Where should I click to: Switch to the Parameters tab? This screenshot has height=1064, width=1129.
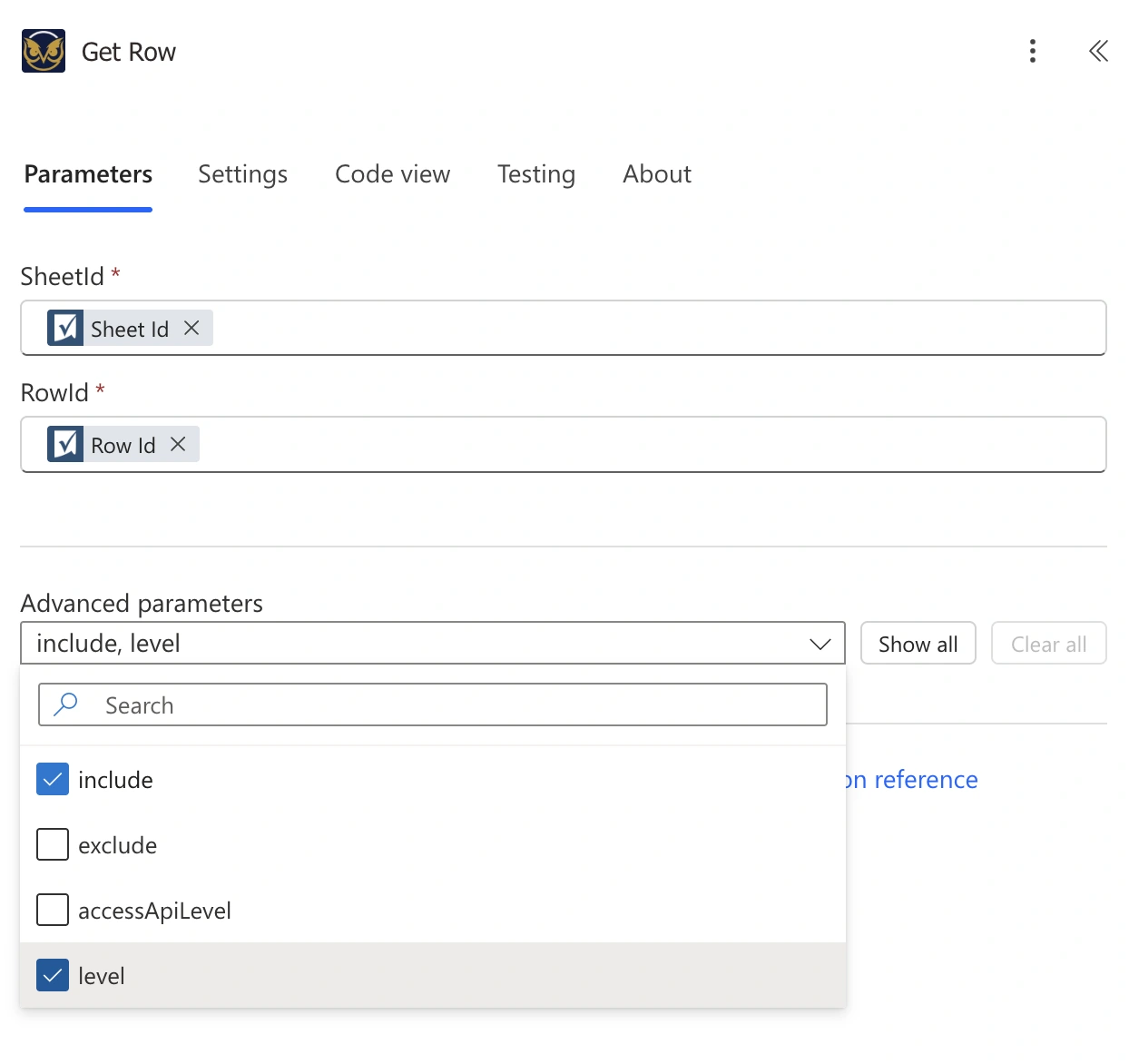tap(88, 174)
